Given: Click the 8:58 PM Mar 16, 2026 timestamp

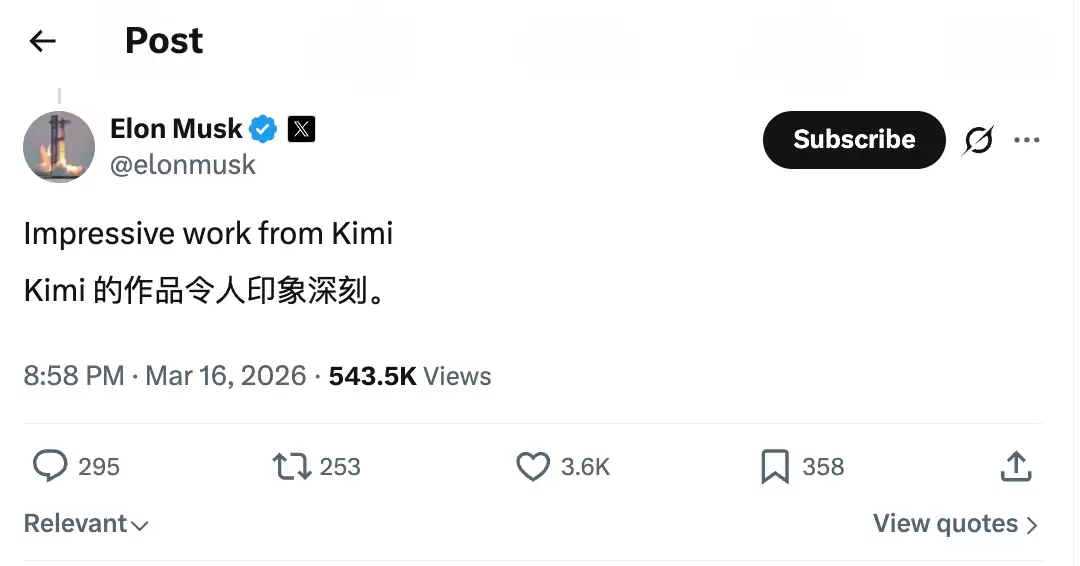Looking at the screenshot, I should (165, 376).
